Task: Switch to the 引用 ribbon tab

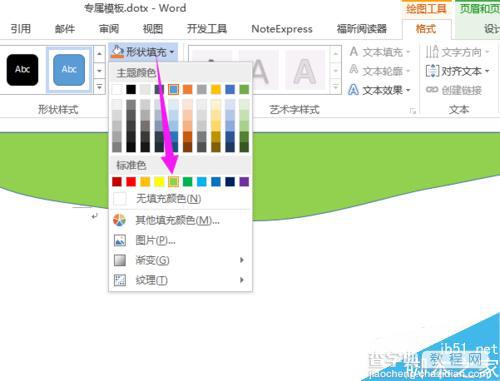Action: pyautogui.click(x=20, y=29)
